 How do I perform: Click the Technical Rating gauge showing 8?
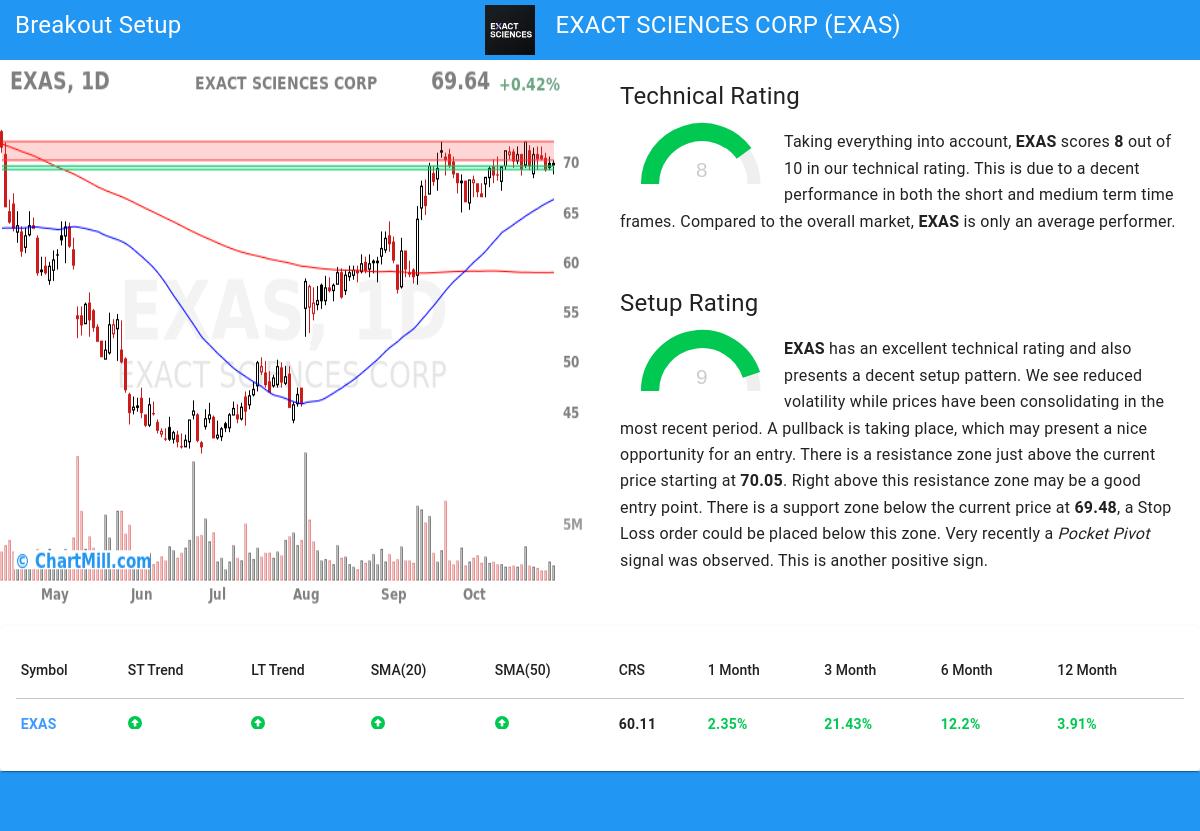(700, 156)
